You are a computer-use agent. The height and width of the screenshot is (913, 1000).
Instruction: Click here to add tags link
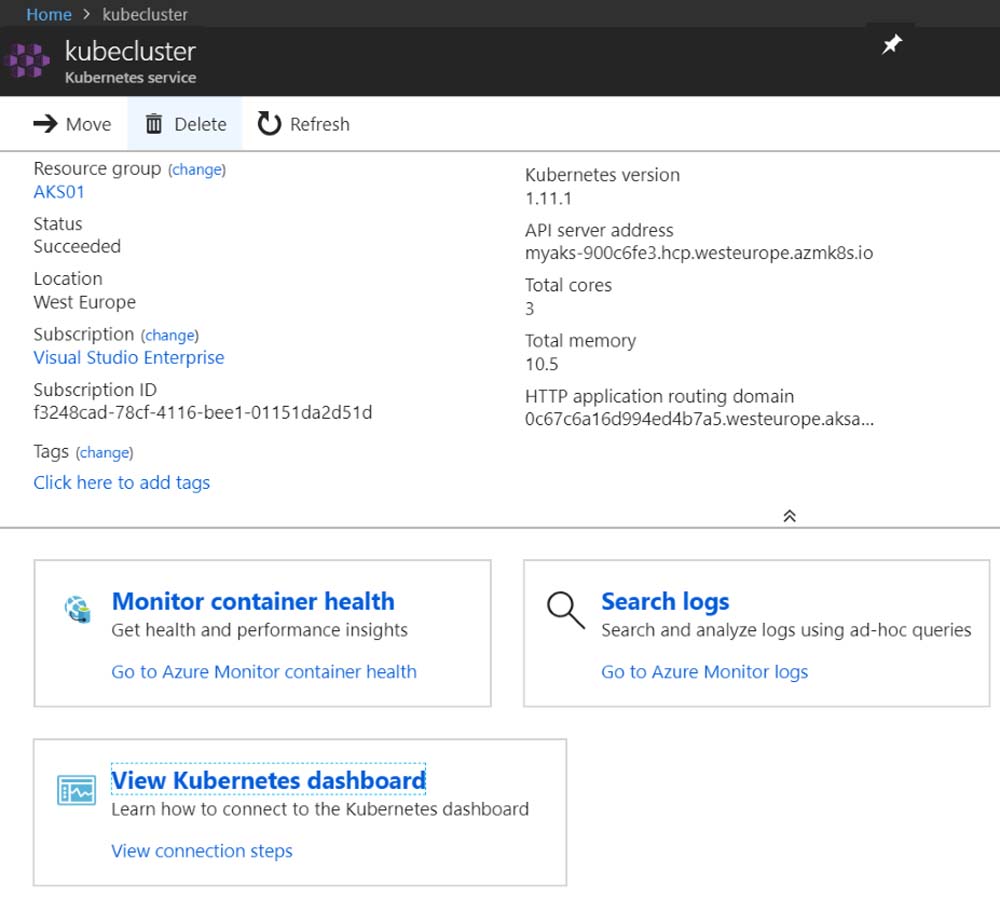pyautogui.click(x=122, y=482)
